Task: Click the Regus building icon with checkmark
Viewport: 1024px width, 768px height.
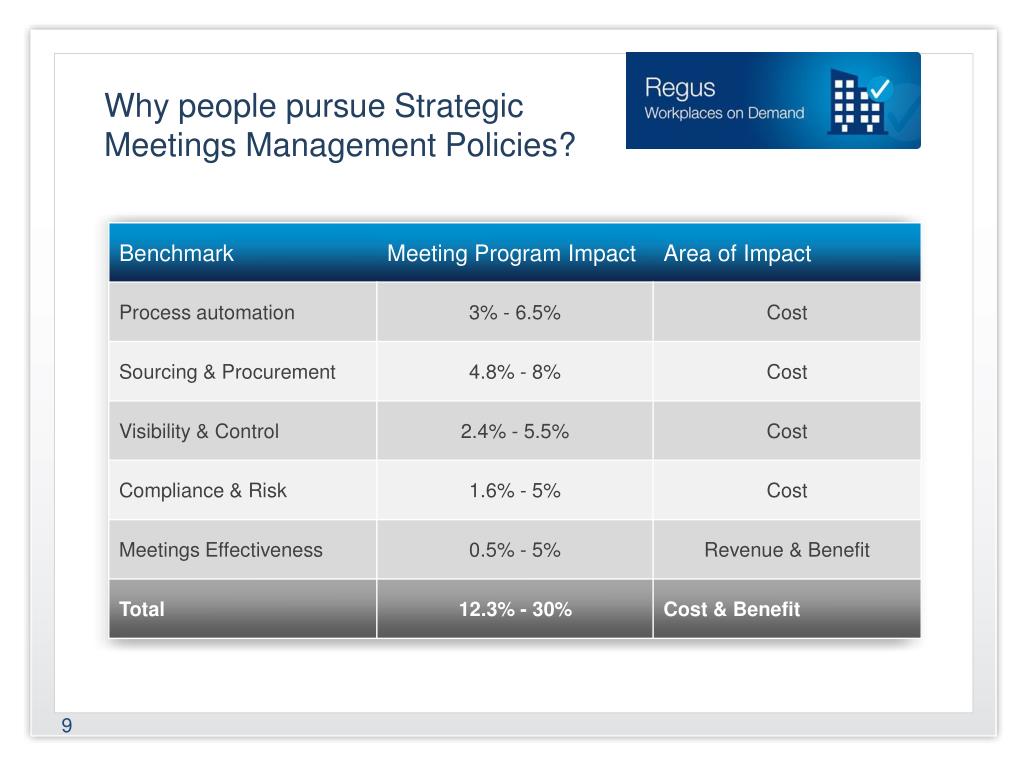Action: (x=859, y=101)
